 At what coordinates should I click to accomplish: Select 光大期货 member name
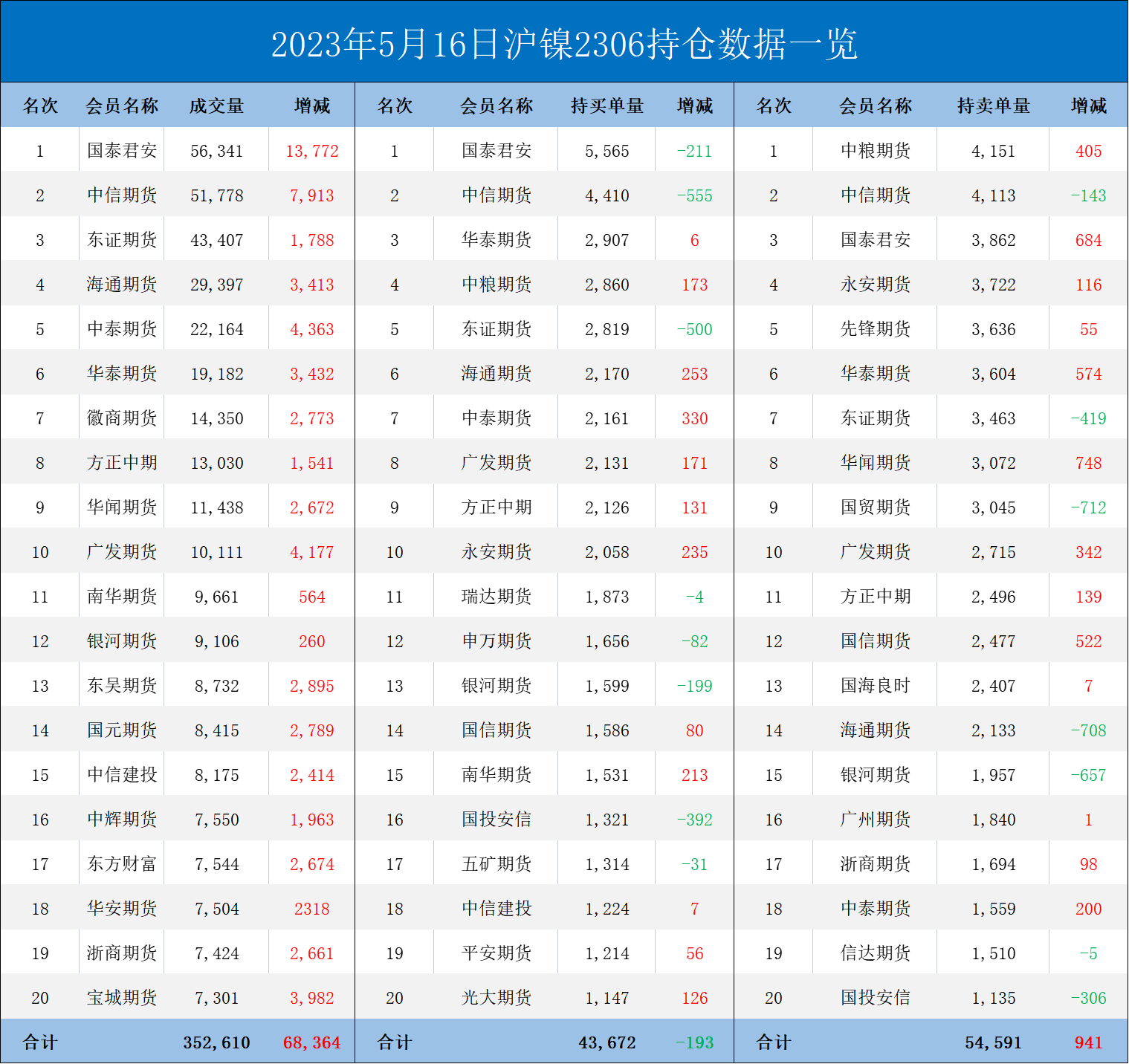496,997
